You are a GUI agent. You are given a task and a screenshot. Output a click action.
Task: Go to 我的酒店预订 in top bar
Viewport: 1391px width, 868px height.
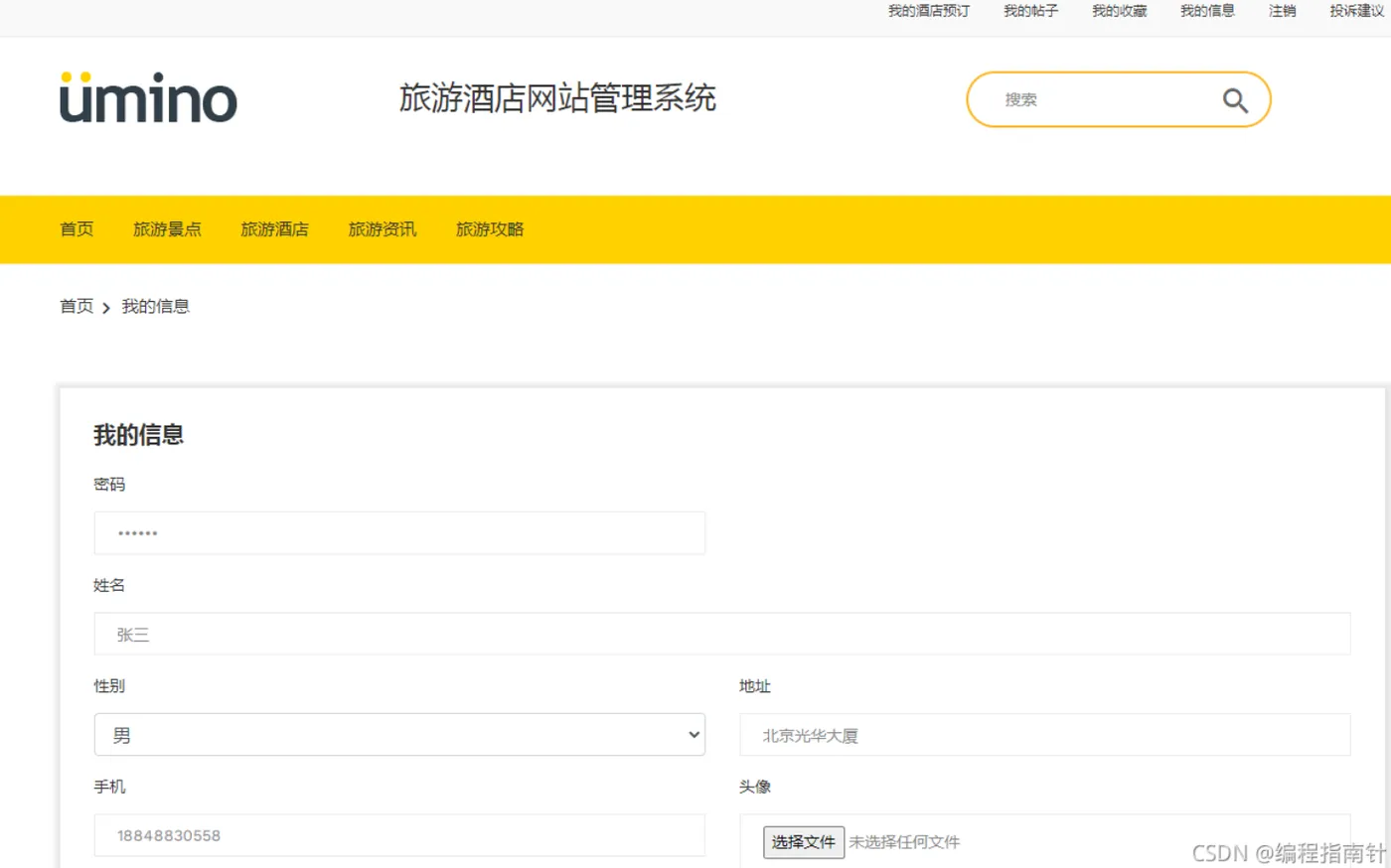point(928,11)
